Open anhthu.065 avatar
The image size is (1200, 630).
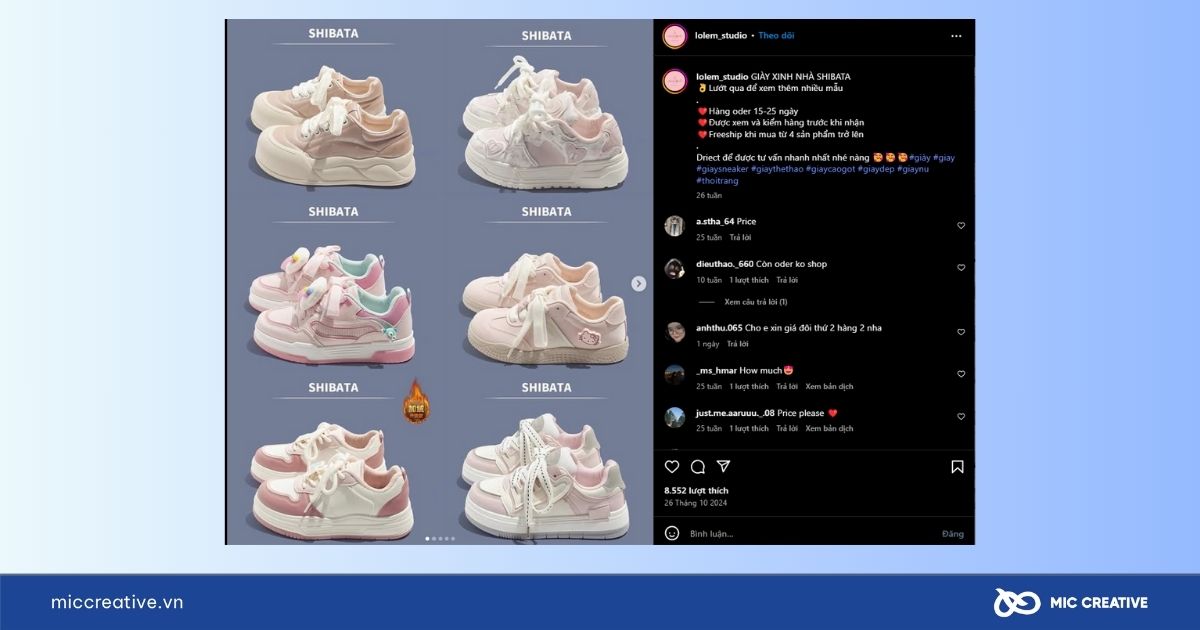tap(675, 332)
